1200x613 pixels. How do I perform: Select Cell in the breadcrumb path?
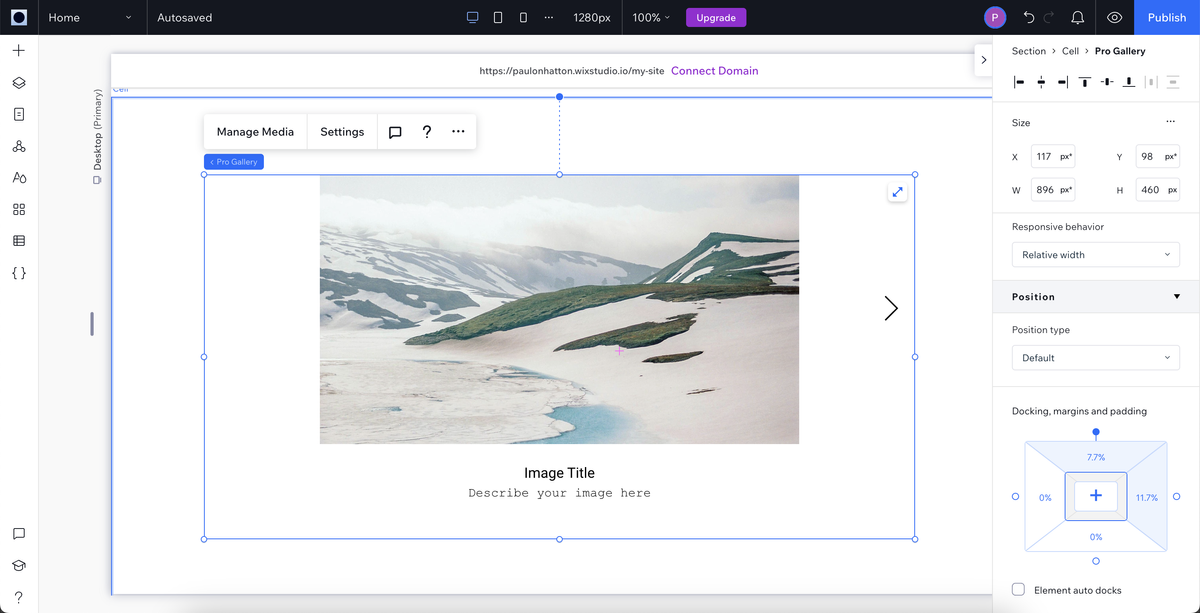point(1069,50)
